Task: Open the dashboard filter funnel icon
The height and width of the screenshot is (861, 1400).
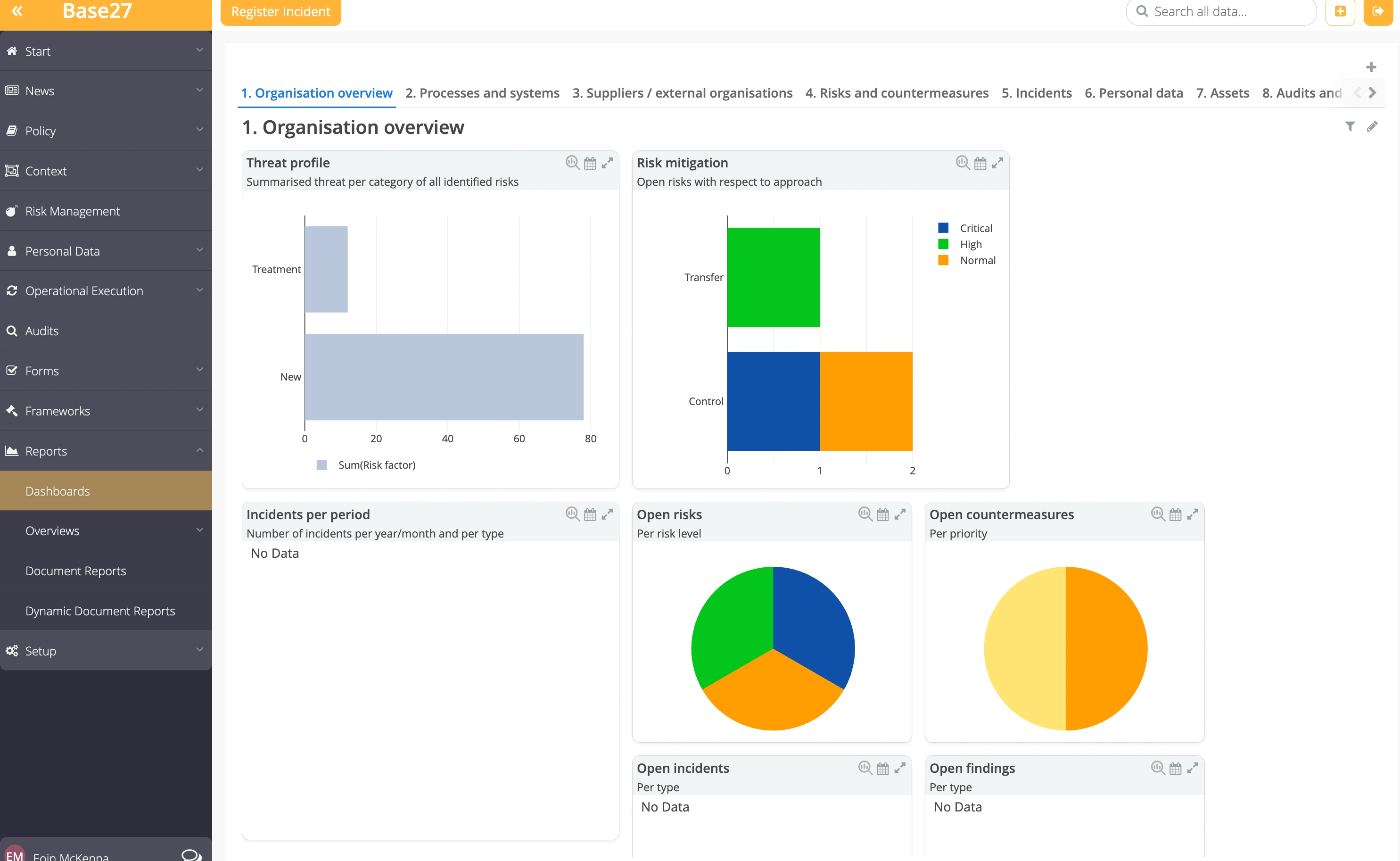Action: click(1350, 126)
